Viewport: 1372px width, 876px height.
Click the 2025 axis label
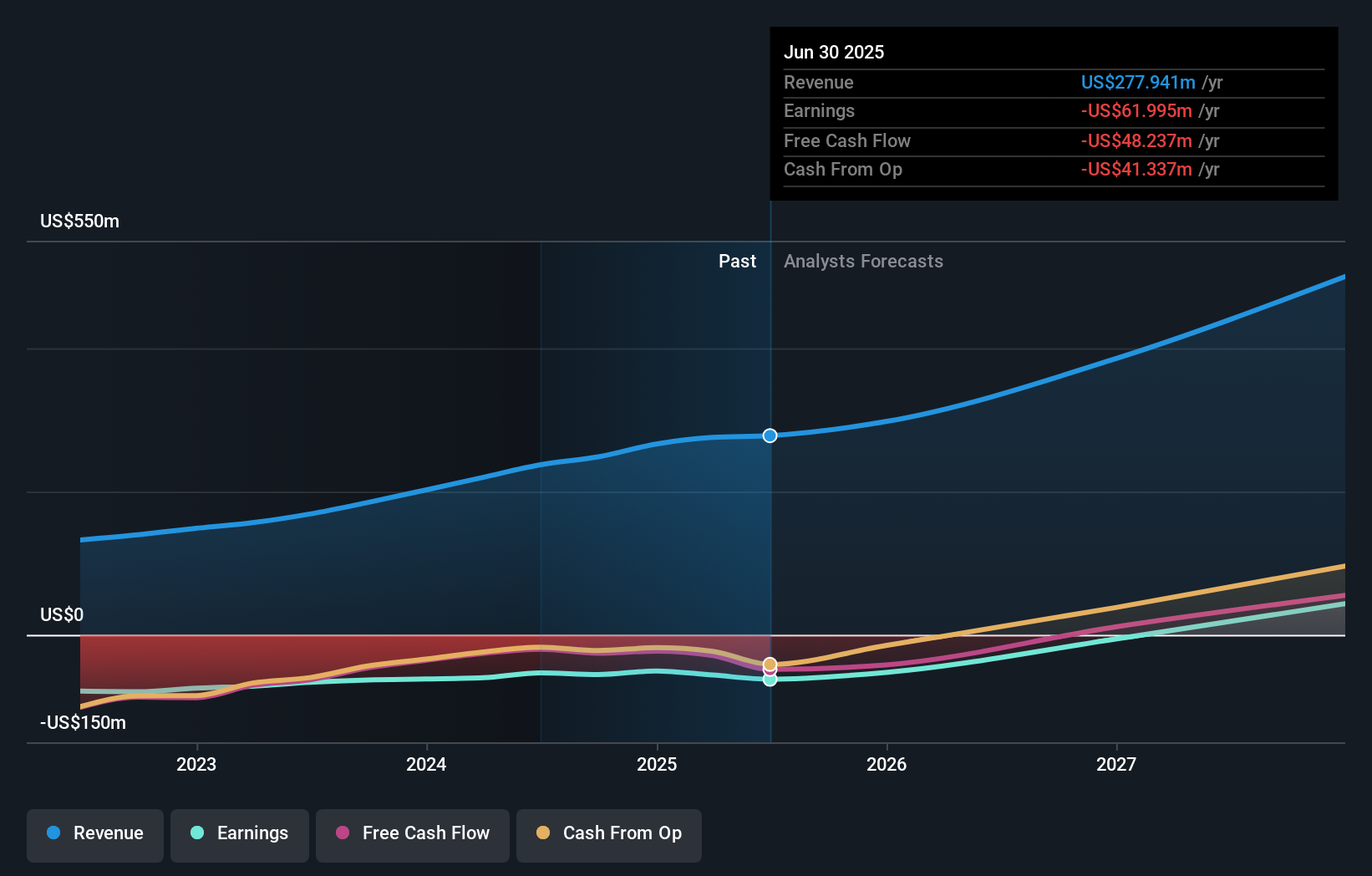(657, 763)
